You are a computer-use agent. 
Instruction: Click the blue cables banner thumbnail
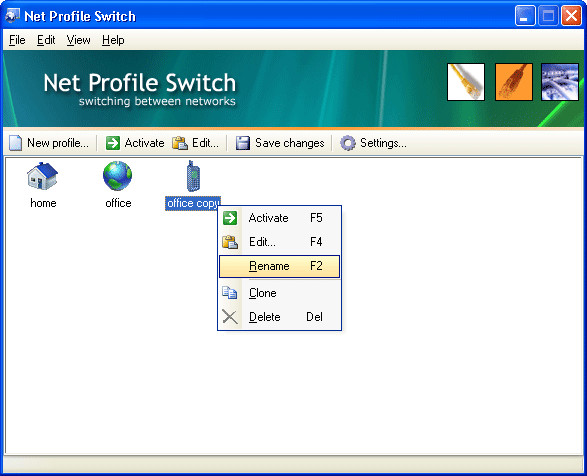[560, 82]
